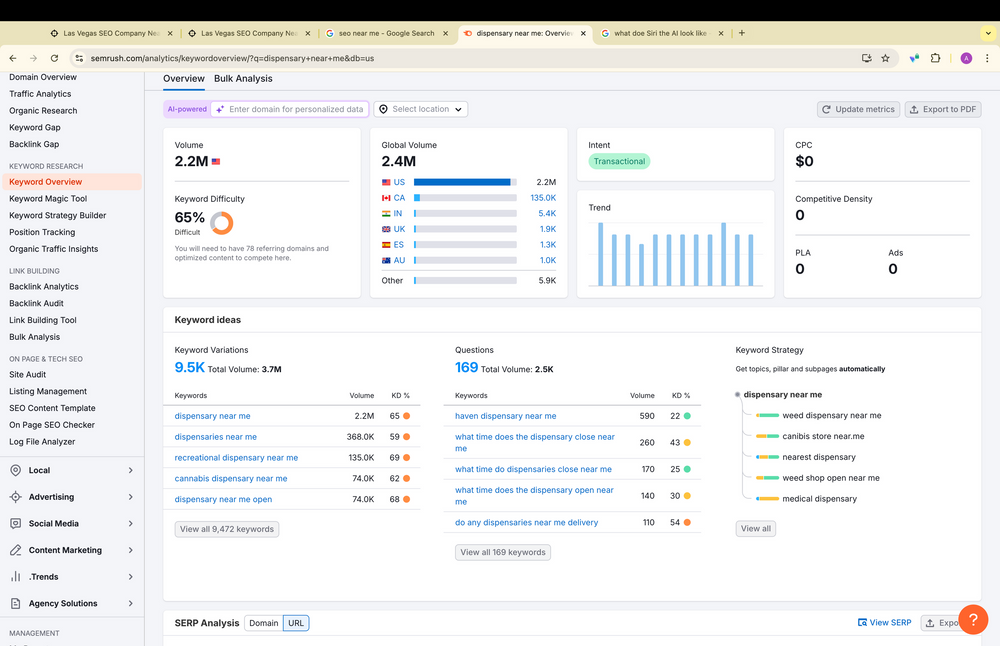The width and height of the screenshot is (1000, 646).
Task: Click the browser address bar URL
Action: click(232, 58)
